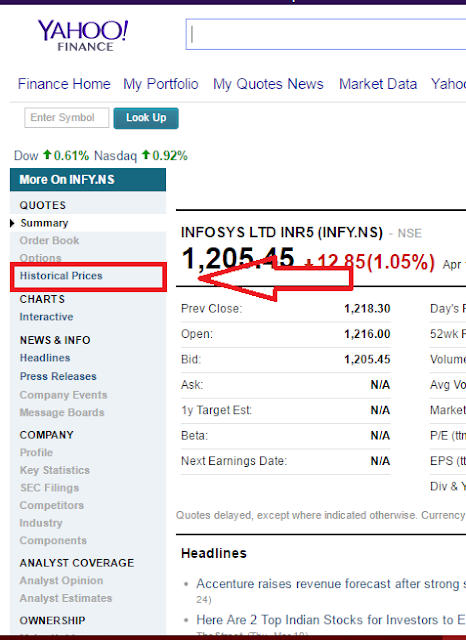Open Competitors link
466x640 pixels.
coord(52,505)
